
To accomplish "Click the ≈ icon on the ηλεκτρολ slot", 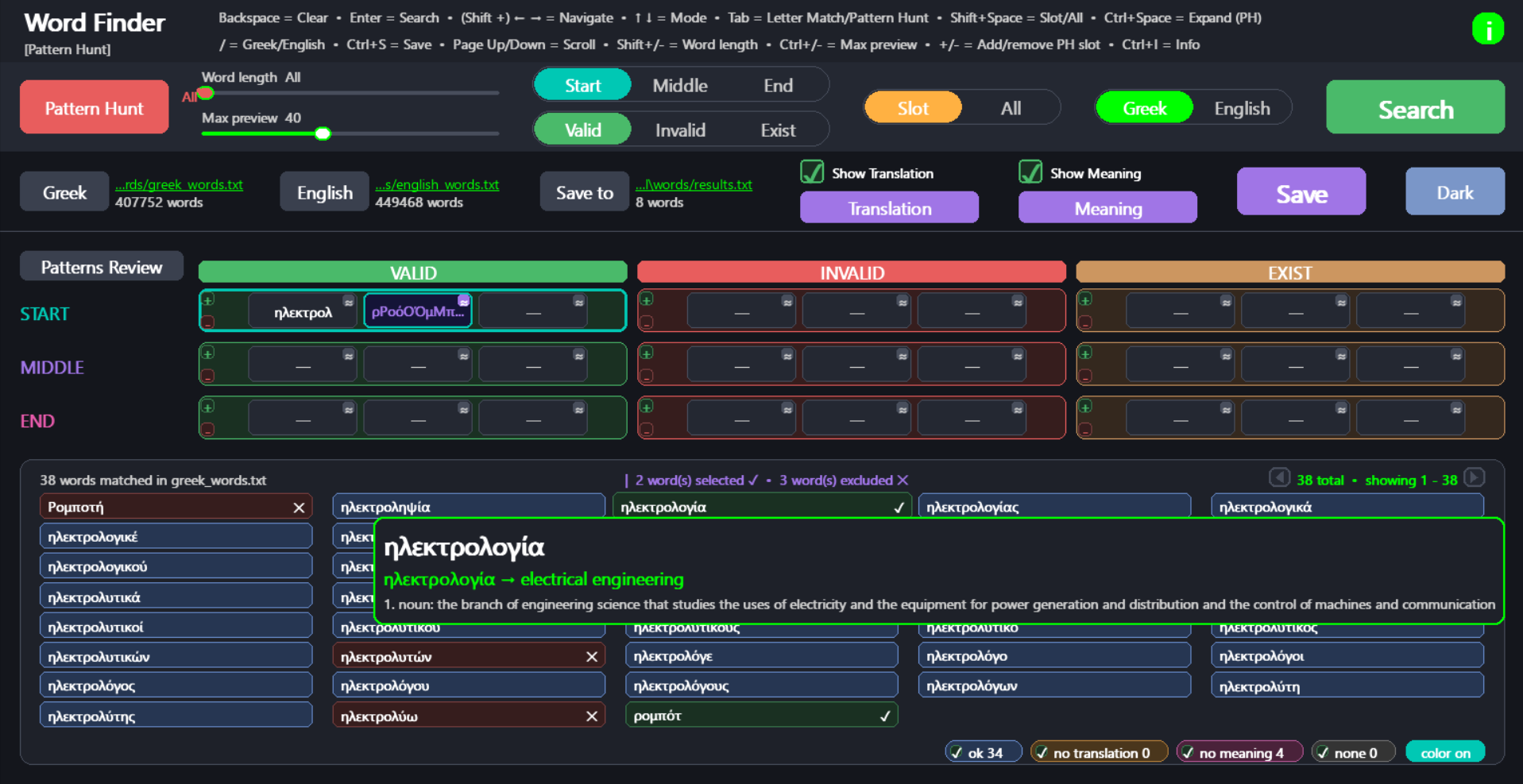I will [x=348, y=302].
